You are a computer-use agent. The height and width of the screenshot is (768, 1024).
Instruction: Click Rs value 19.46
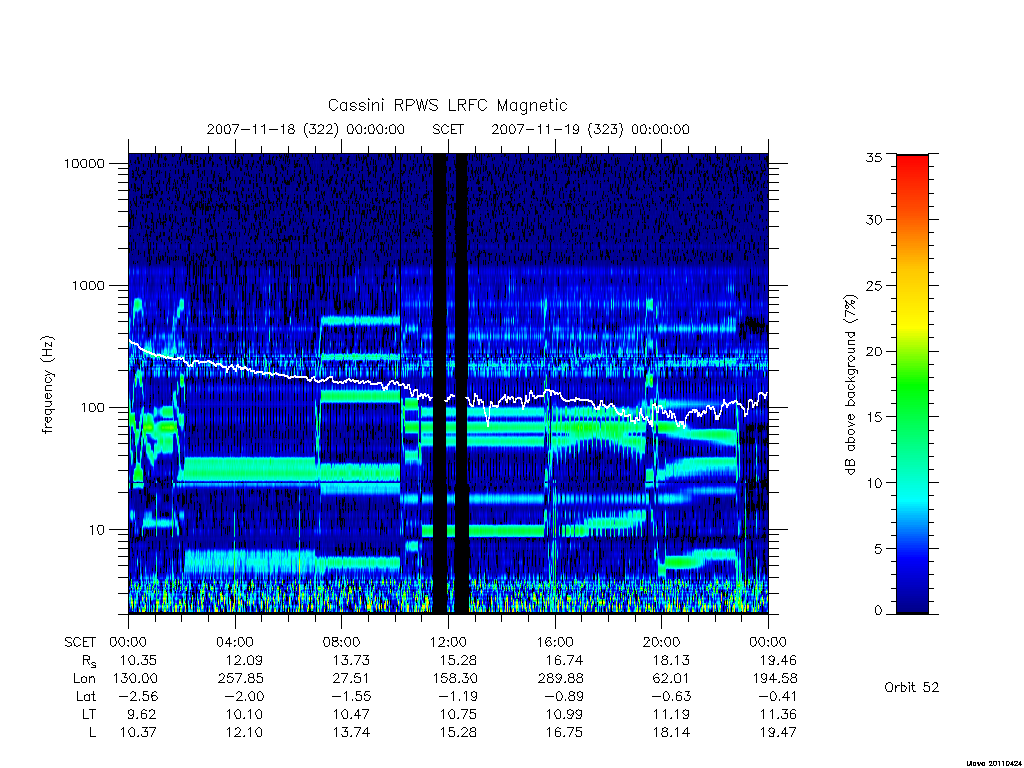(778, 660)
